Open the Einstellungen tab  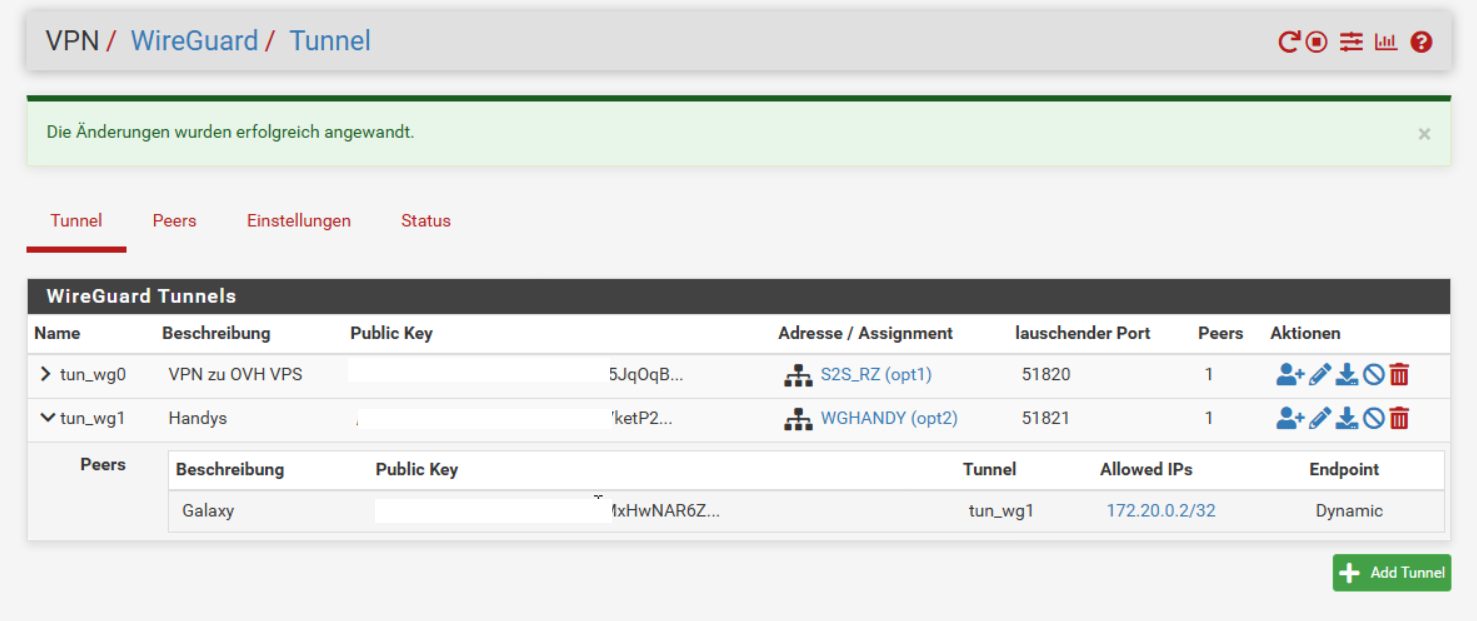[299, 221]
